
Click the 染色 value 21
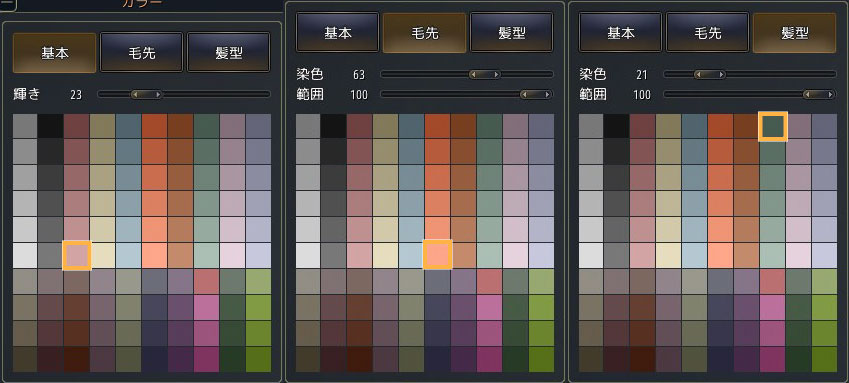point(642,74)
